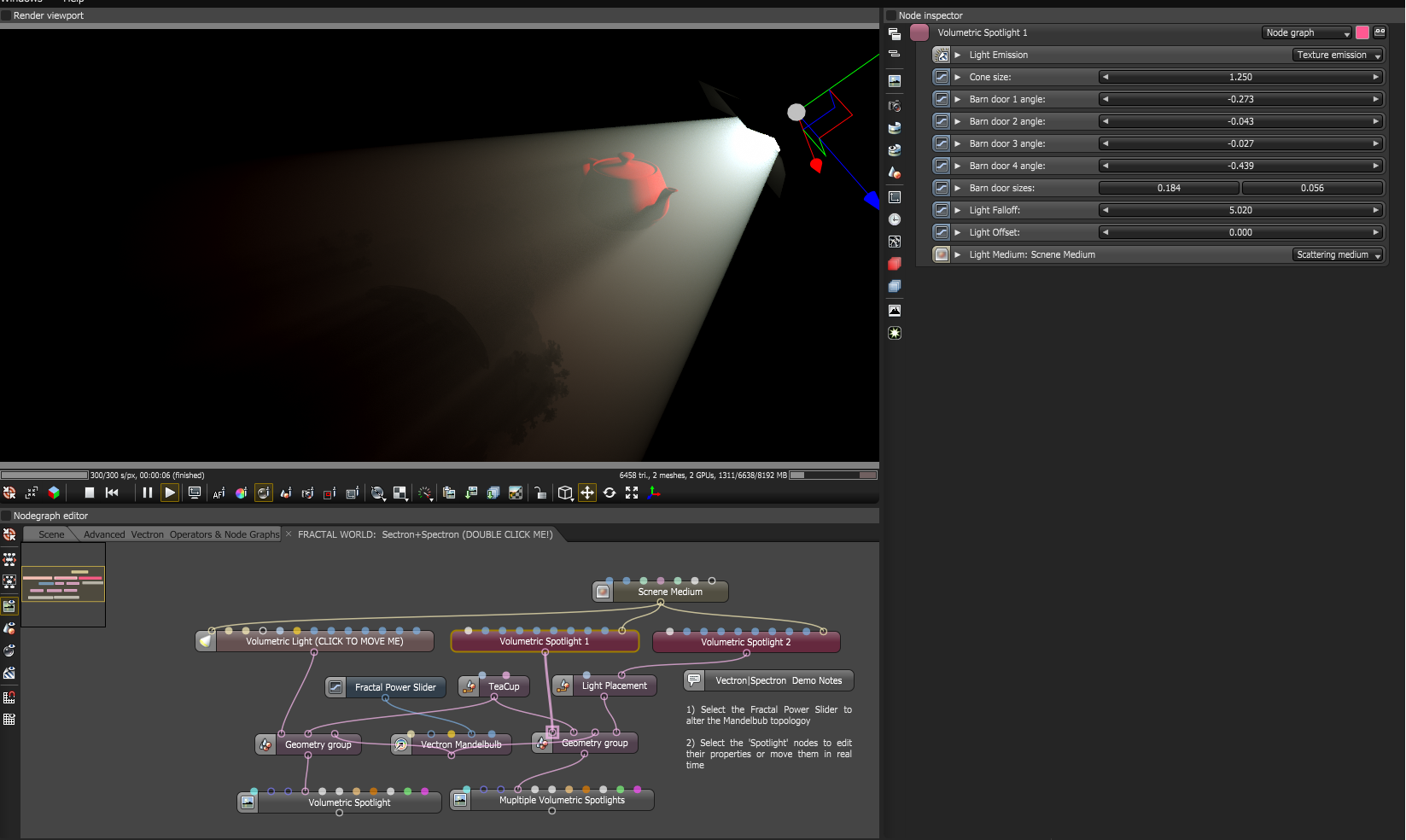Click the Cone size value slider
This screenshot has width=1406, height=840.
(1240, 77)
